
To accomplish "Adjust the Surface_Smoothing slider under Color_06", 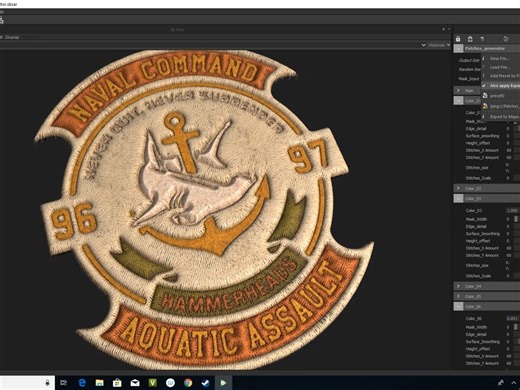I will (x=516, y=342).
